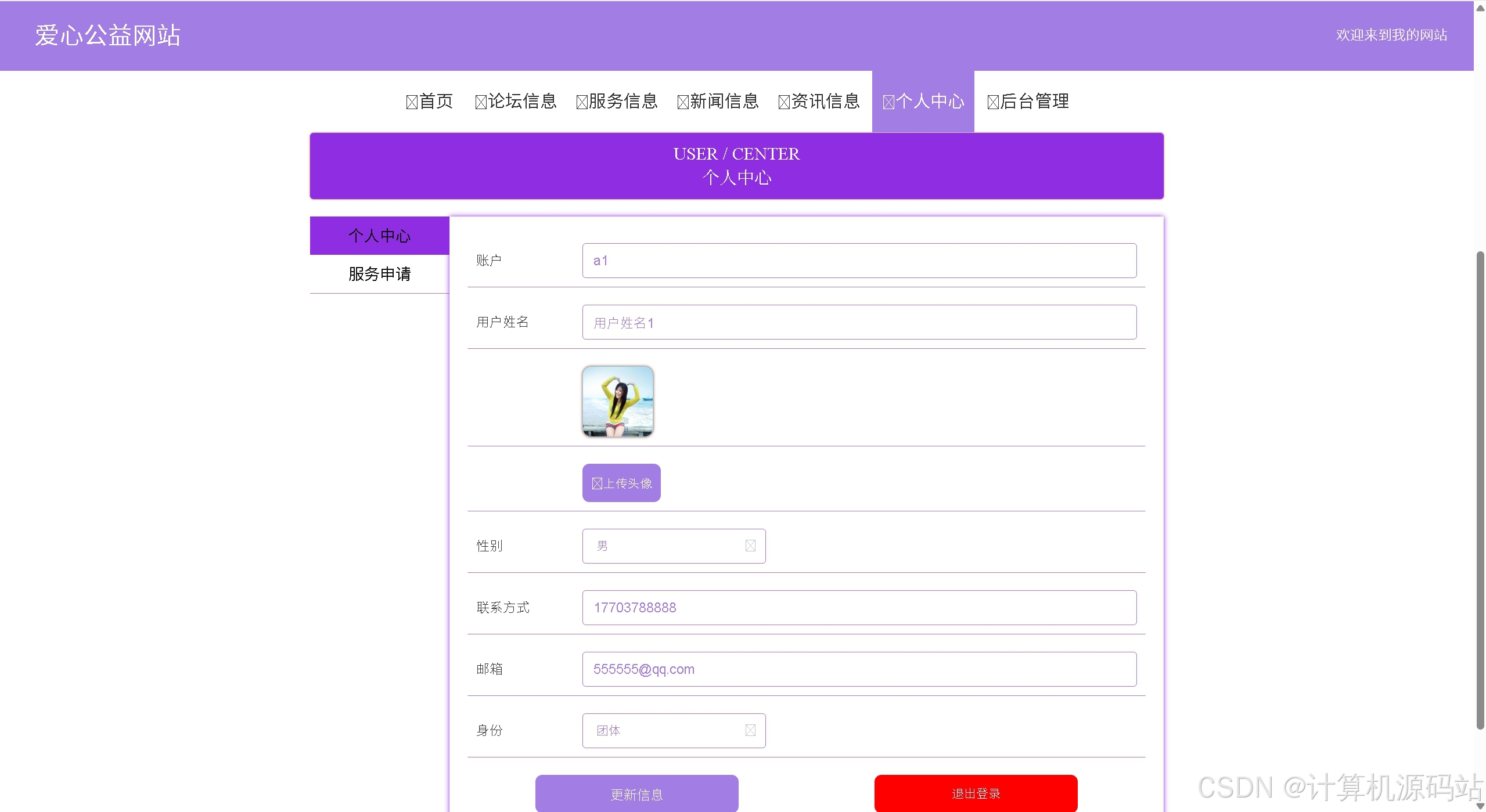The width and height of the screenshot is (1486, 812).
Task: Select 个人中心 sidebar tab
Action: [x=379, y=236]
